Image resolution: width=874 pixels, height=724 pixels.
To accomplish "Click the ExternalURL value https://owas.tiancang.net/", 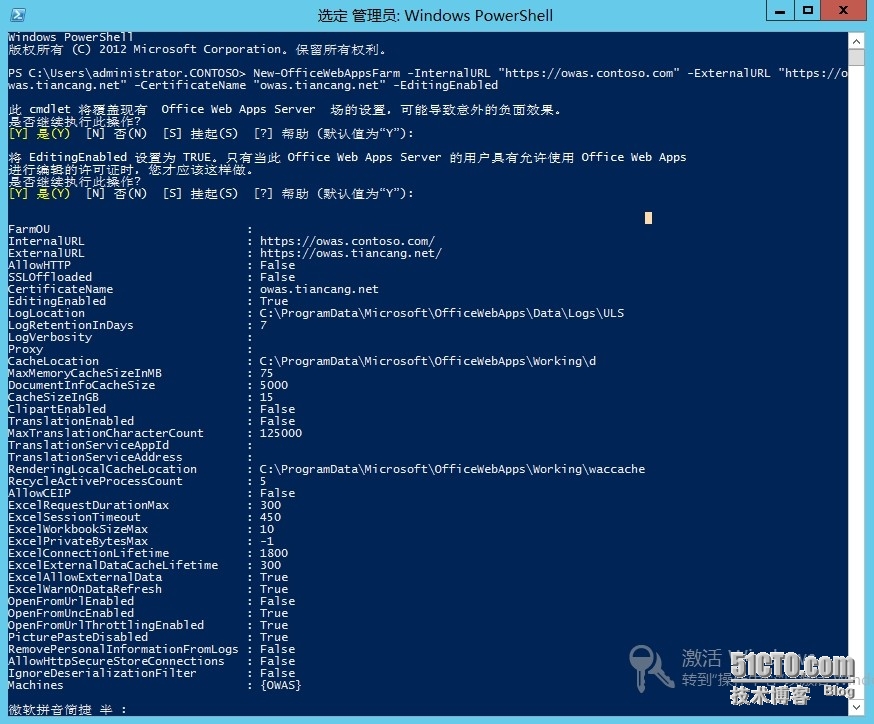I will coord(351,253).
